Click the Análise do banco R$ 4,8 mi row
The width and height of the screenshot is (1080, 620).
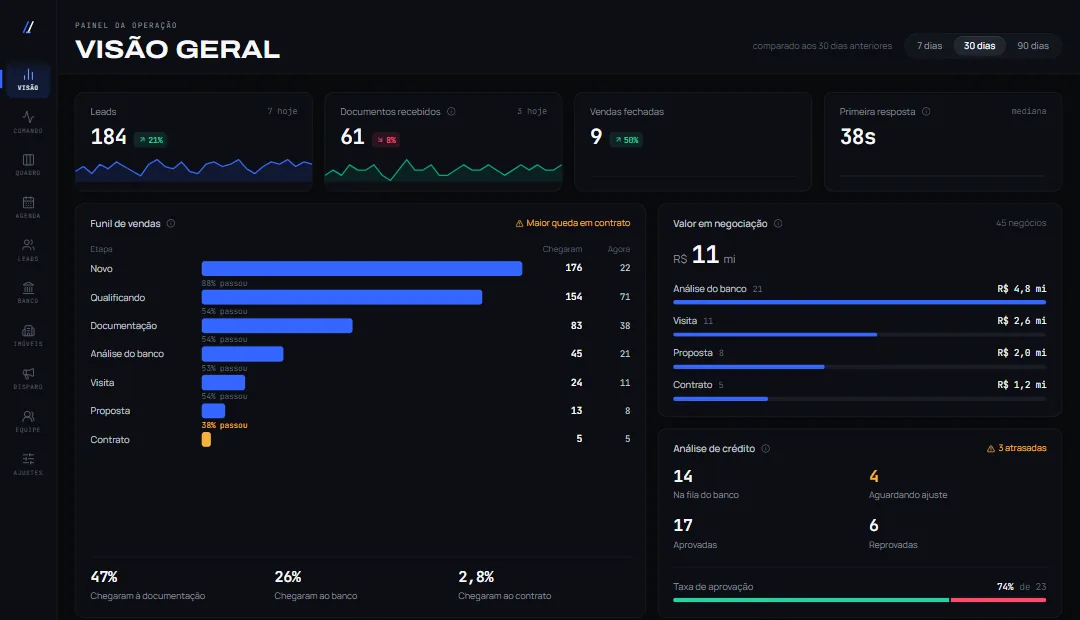[x=860, y=293]
